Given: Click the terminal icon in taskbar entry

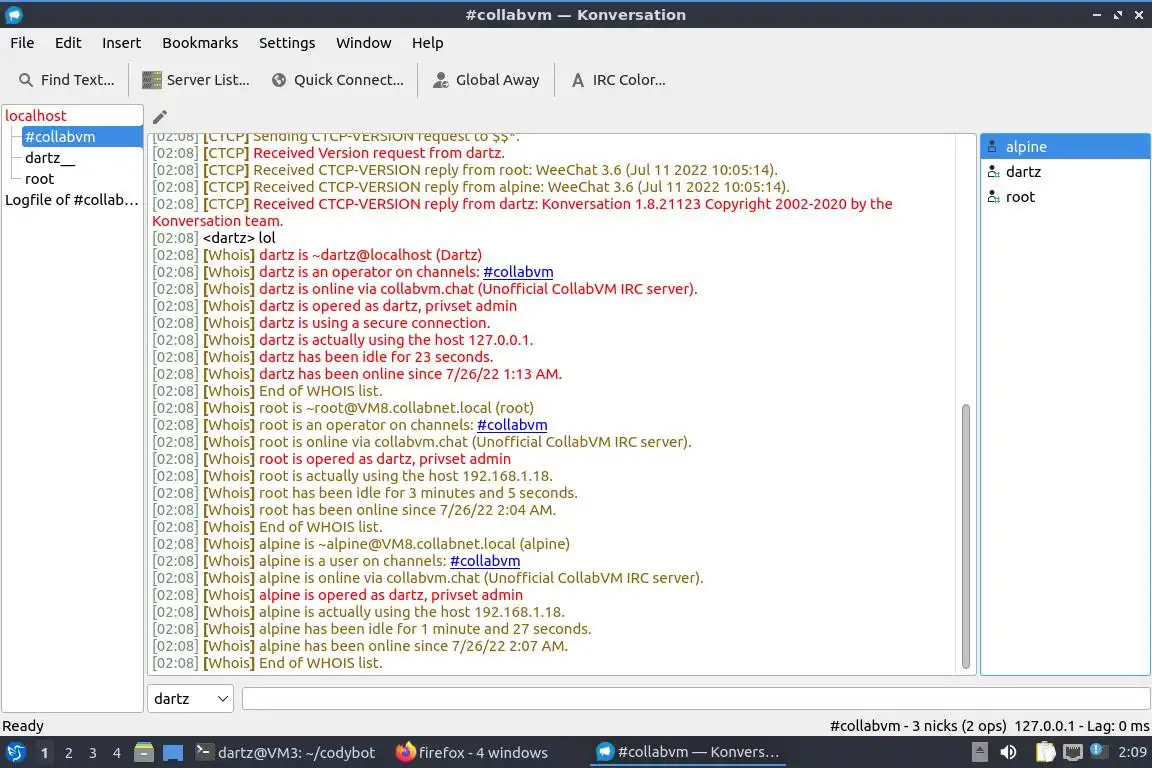Looking at the screenshot, I should click(204, 752).
